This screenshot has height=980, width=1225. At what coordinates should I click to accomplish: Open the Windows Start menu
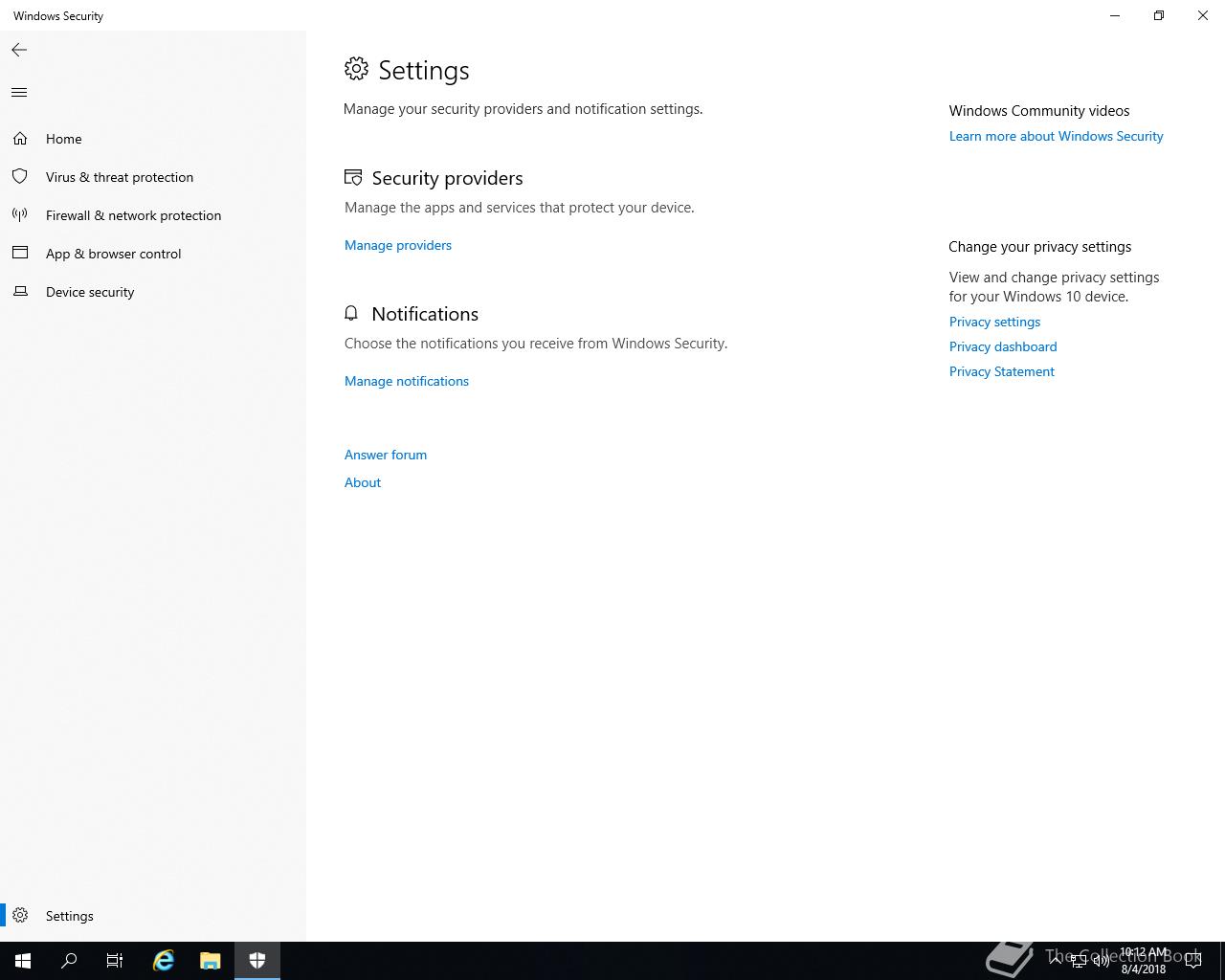pos(23,961)
